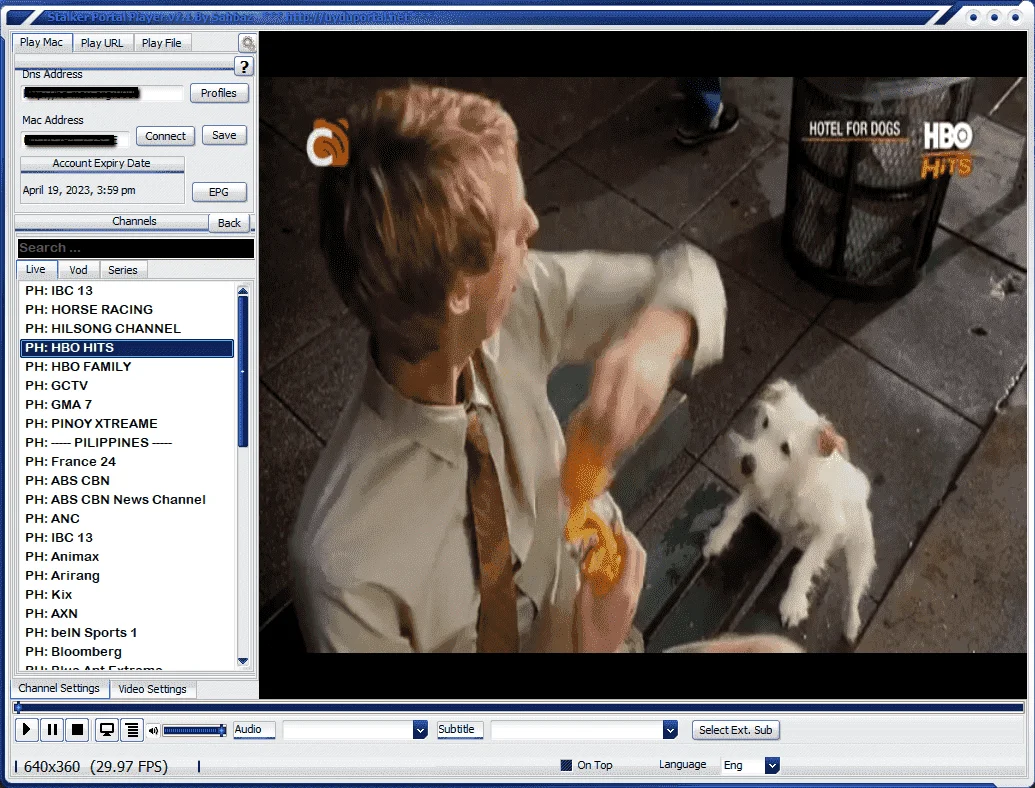Click the Dns Address input field
The width and height of the screenshot is (1035, 788).
[x=101, y=93]
